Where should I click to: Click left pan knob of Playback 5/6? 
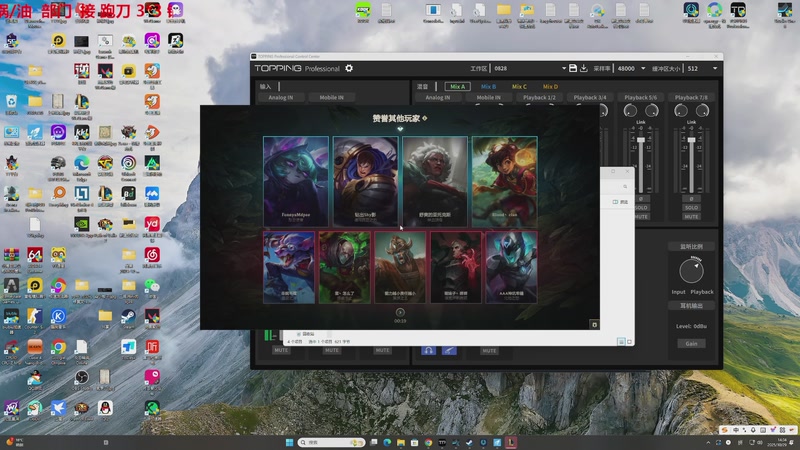point(630,110)
